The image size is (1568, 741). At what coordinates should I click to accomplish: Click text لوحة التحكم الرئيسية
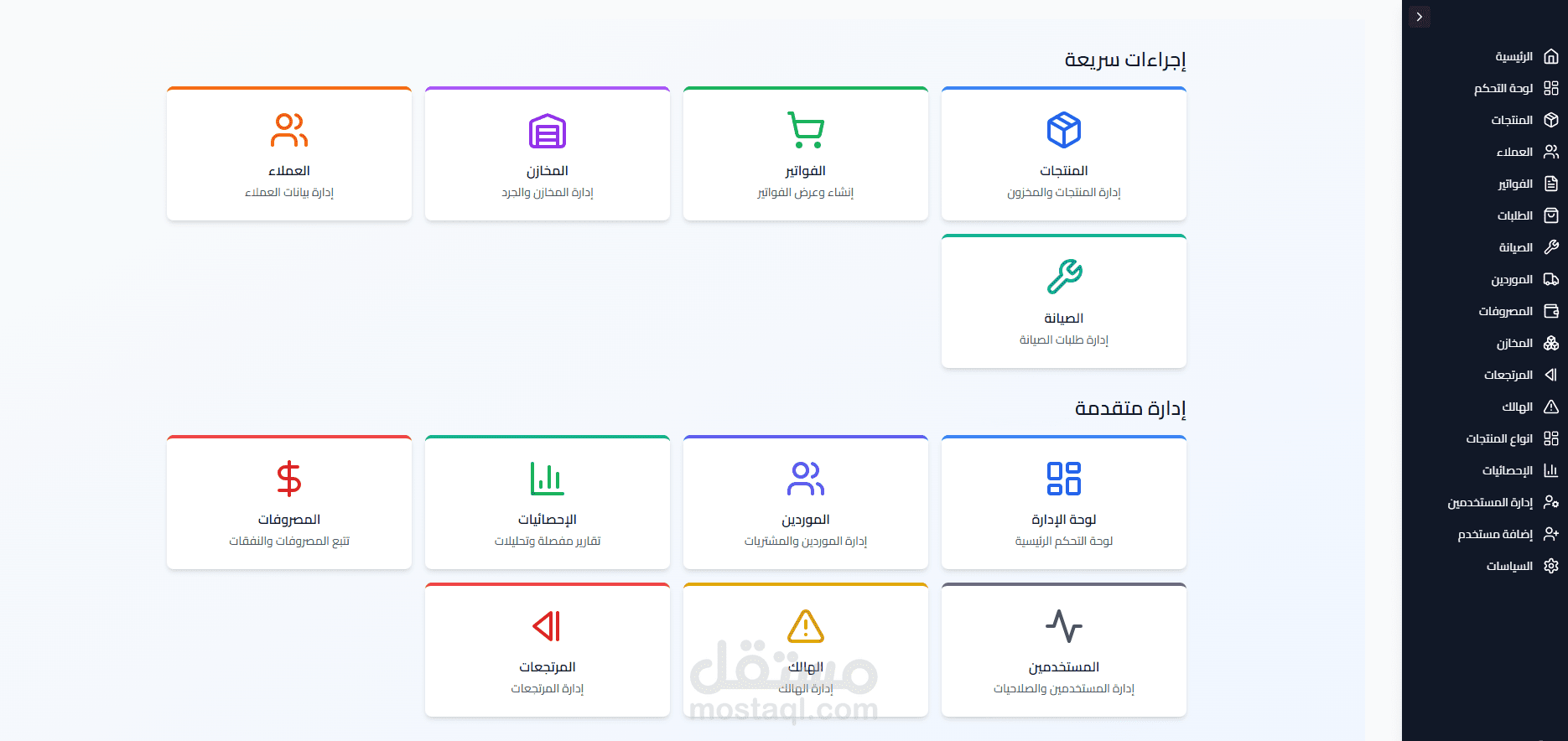click(1064, 541)
